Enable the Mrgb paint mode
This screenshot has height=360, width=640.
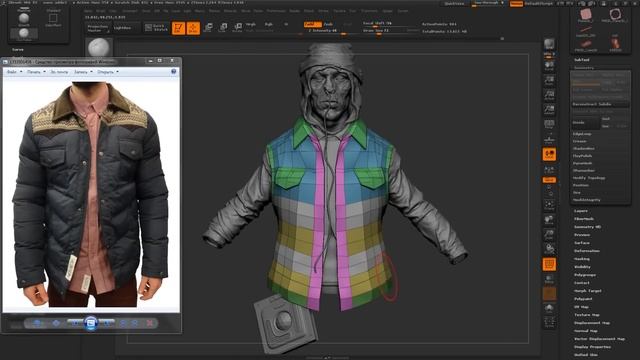click(251, 24)
